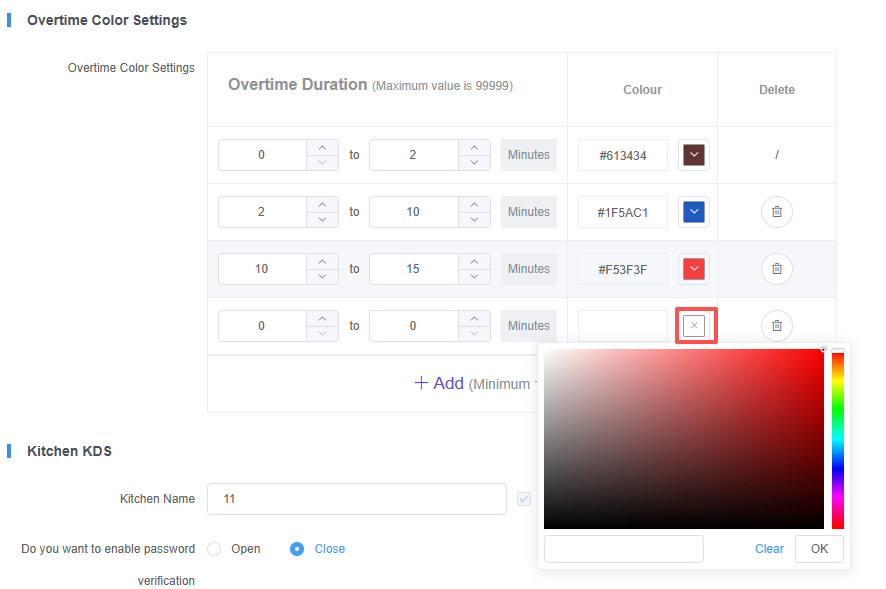
Task: Open red #F53F3F colour dropdown
Action: 693,269
